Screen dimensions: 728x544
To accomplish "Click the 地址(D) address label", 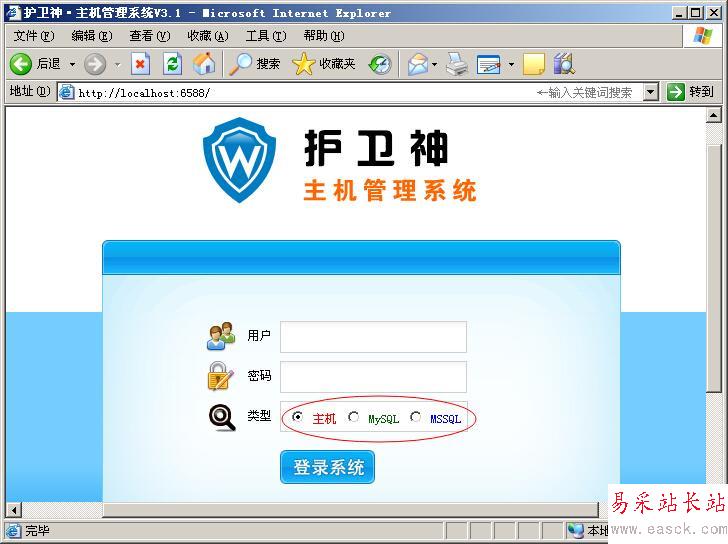I will click(30, 91).
